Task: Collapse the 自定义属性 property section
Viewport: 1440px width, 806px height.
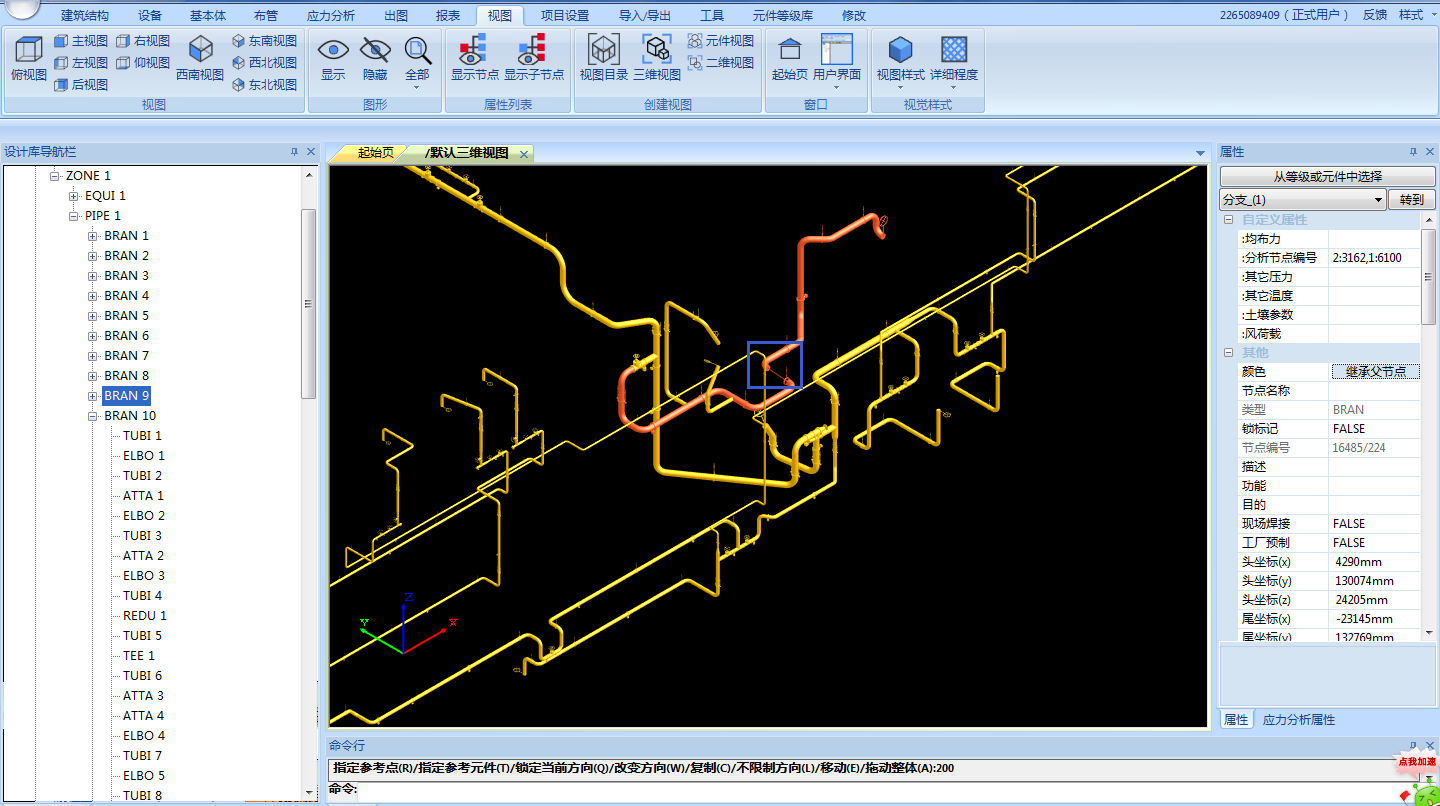Action: click(1229, 220)
